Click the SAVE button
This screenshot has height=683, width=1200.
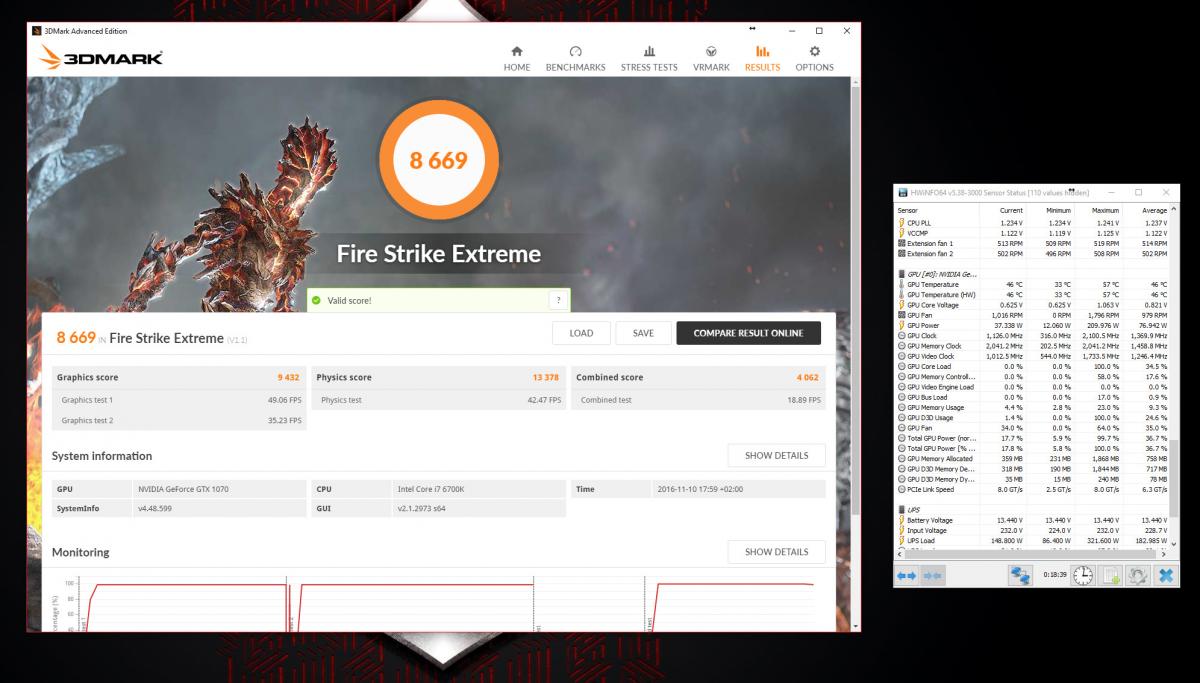[643, 333]
